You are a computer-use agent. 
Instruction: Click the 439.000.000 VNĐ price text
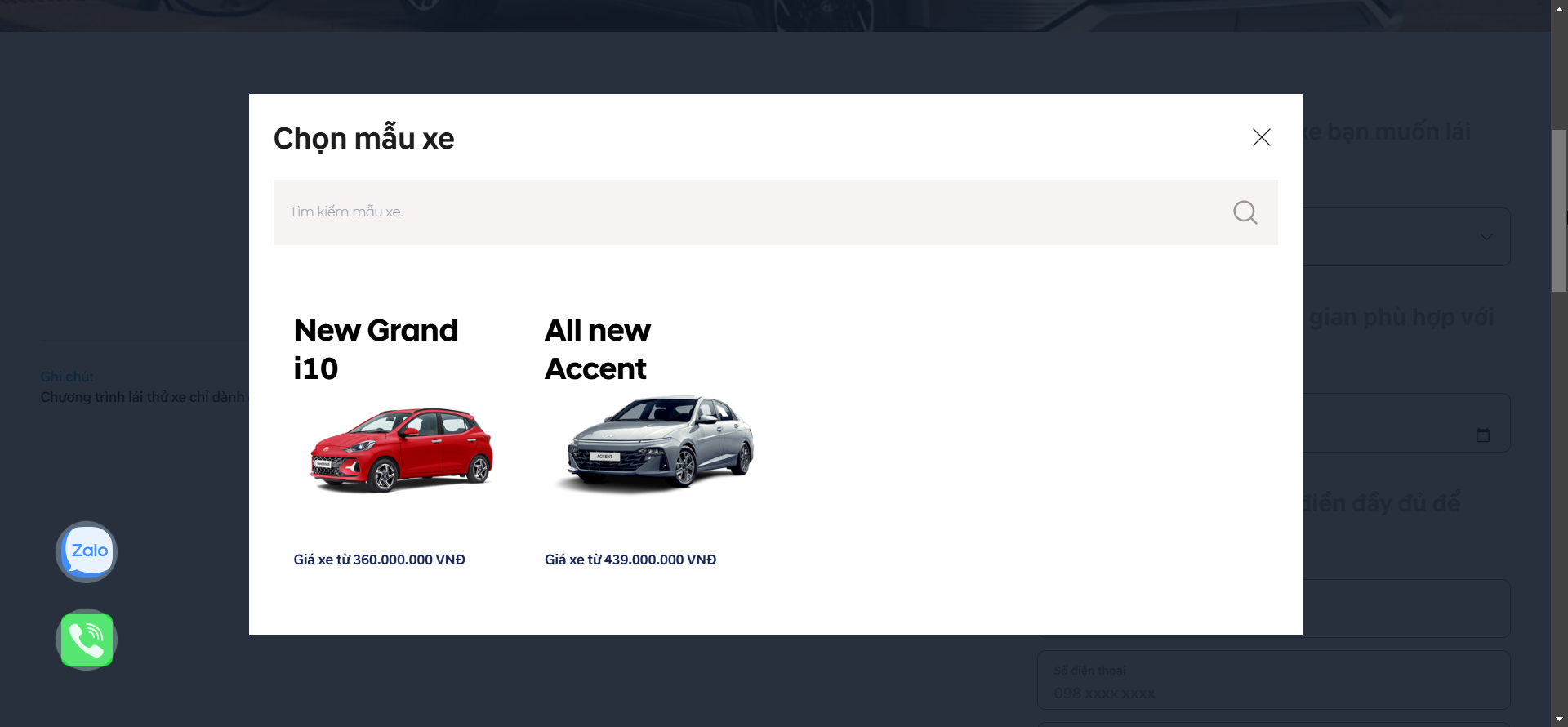point(630,560)
